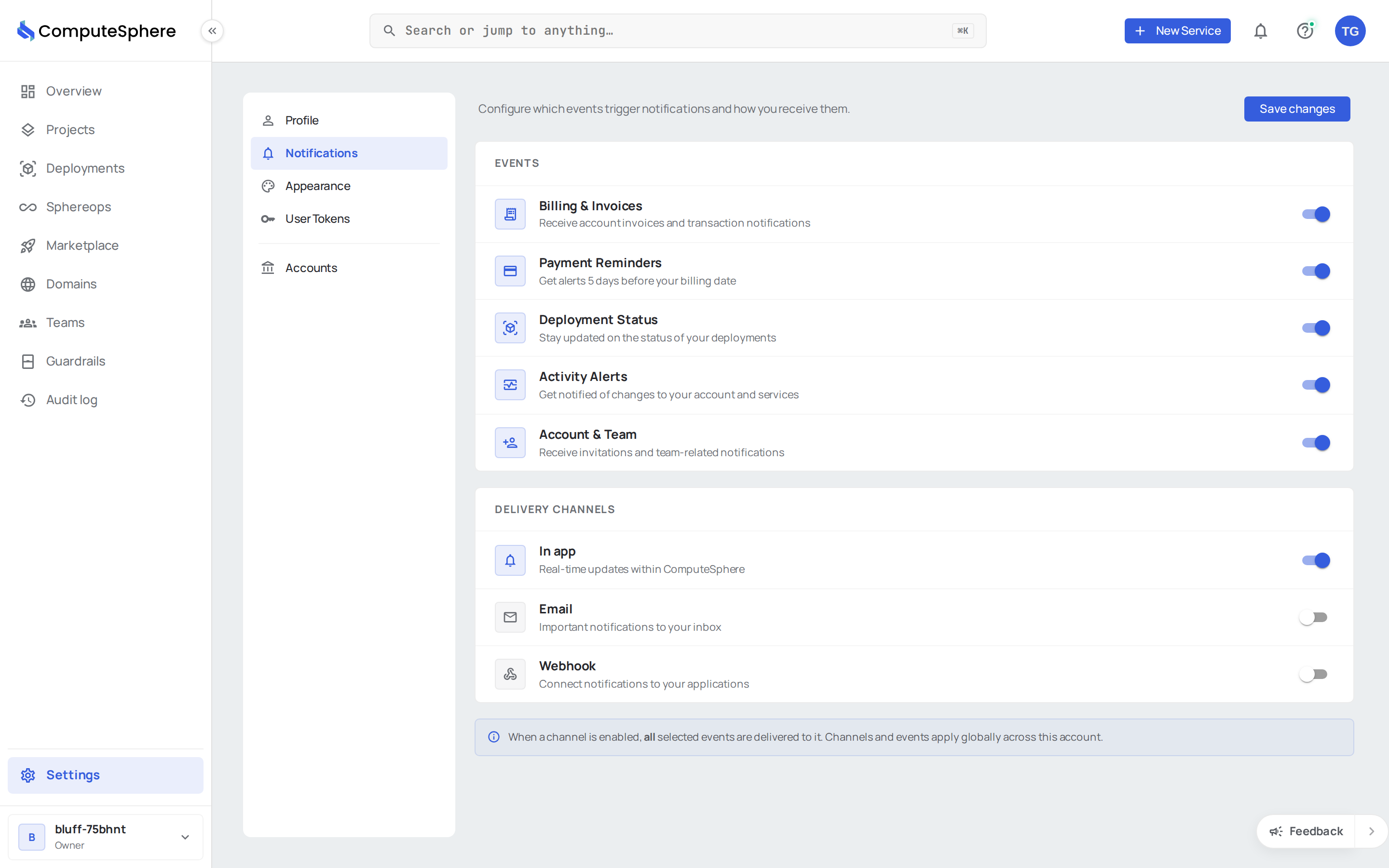This screenshot has height=868, width=1389.
Task: Click the Webhook icon
Action: (x=510, y=674)
